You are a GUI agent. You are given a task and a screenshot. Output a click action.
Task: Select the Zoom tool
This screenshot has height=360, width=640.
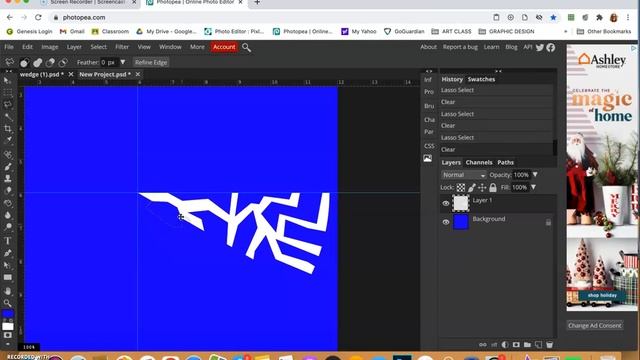click(7, 303)
